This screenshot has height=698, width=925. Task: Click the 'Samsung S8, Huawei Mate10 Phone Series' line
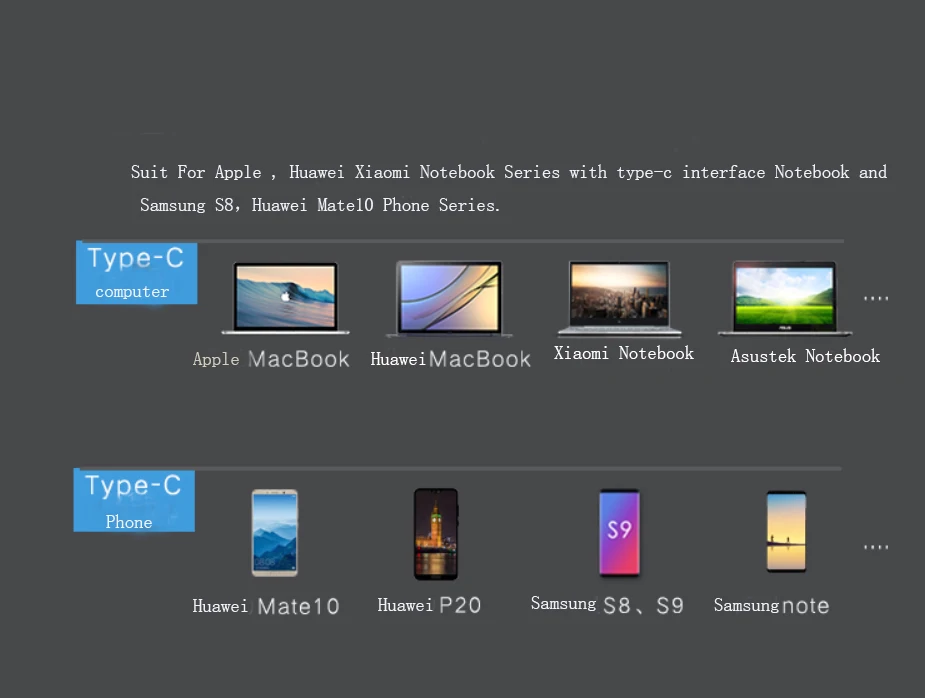coord(320,205)
